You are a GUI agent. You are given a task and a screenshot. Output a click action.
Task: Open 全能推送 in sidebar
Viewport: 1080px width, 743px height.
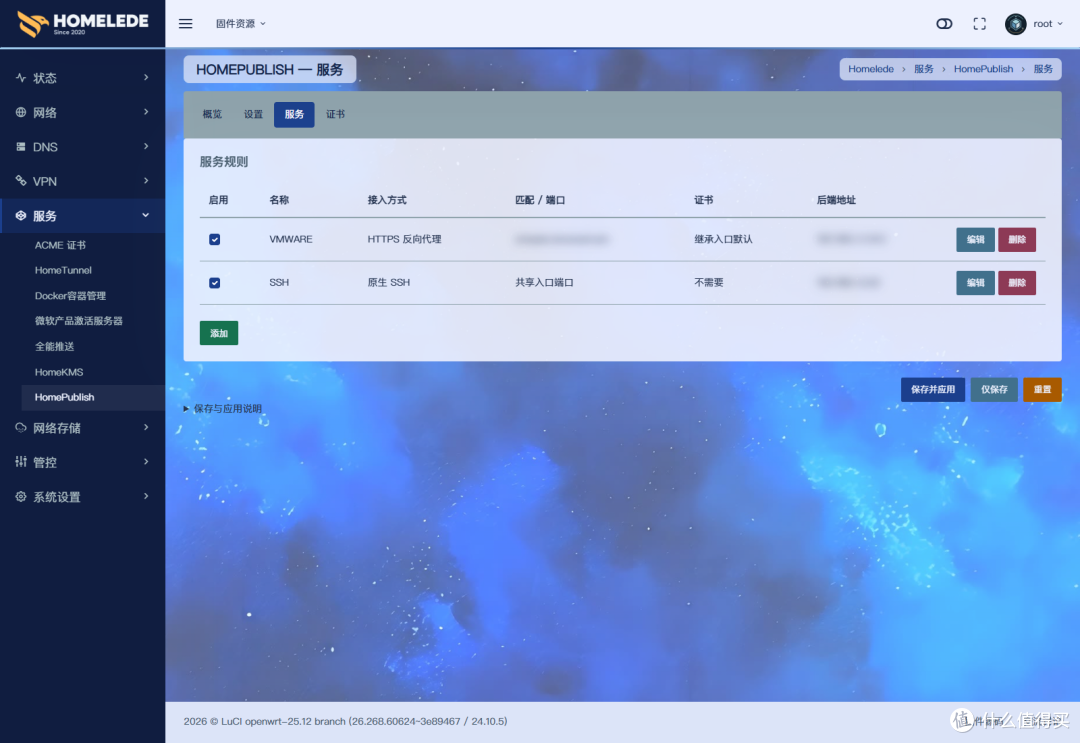point(54,346)
